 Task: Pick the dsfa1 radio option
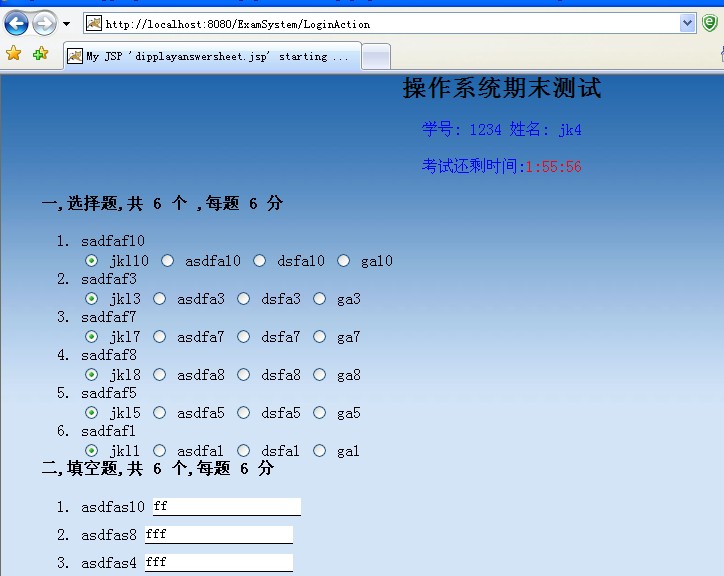pos(243,450)
